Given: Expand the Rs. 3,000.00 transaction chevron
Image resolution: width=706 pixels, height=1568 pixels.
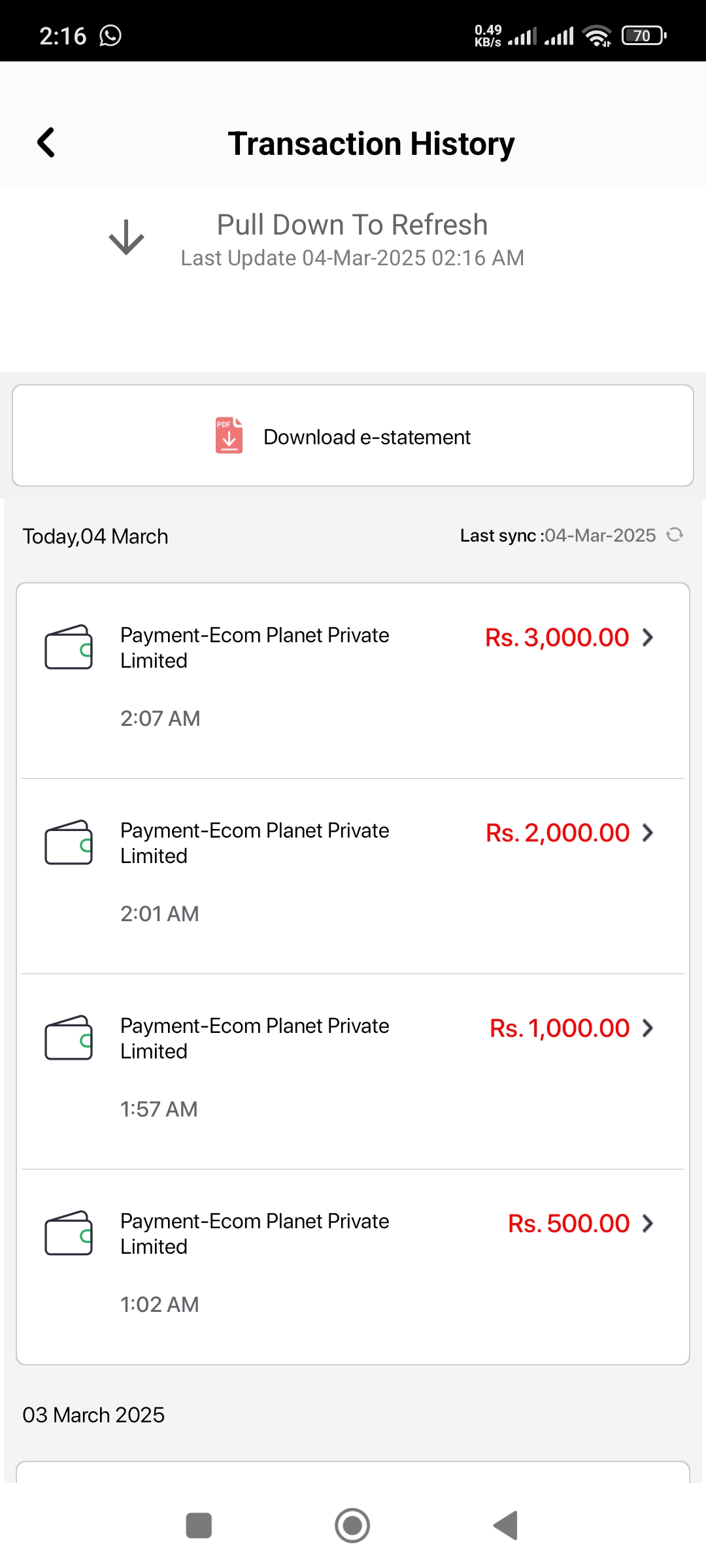Looking at the screenshot, I should [x=648, y=637].
